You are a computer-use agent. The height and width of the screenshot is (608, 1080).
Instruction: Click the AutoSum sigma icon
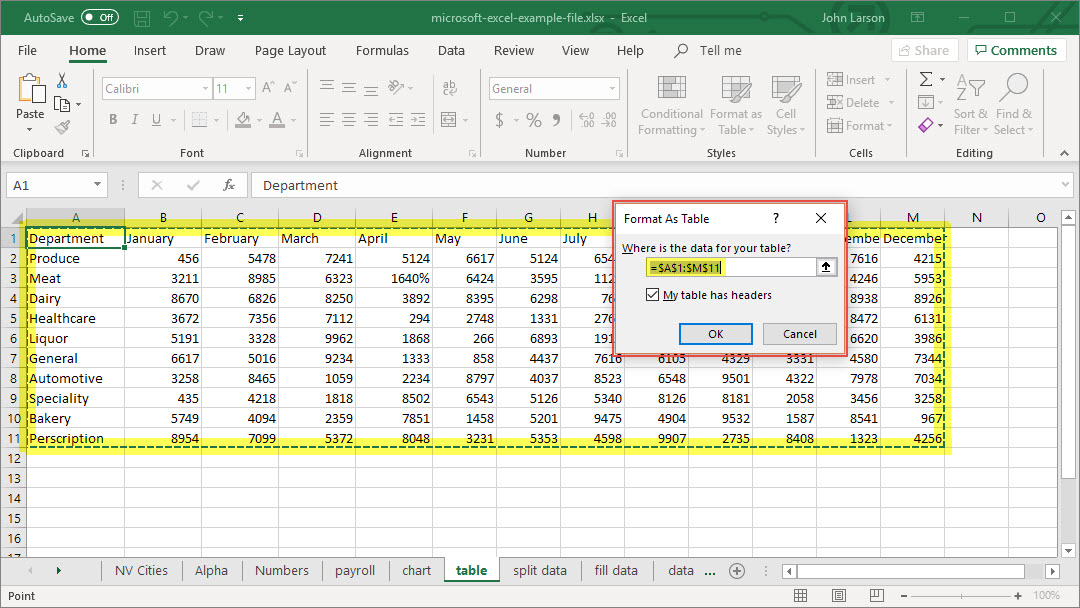926,79
